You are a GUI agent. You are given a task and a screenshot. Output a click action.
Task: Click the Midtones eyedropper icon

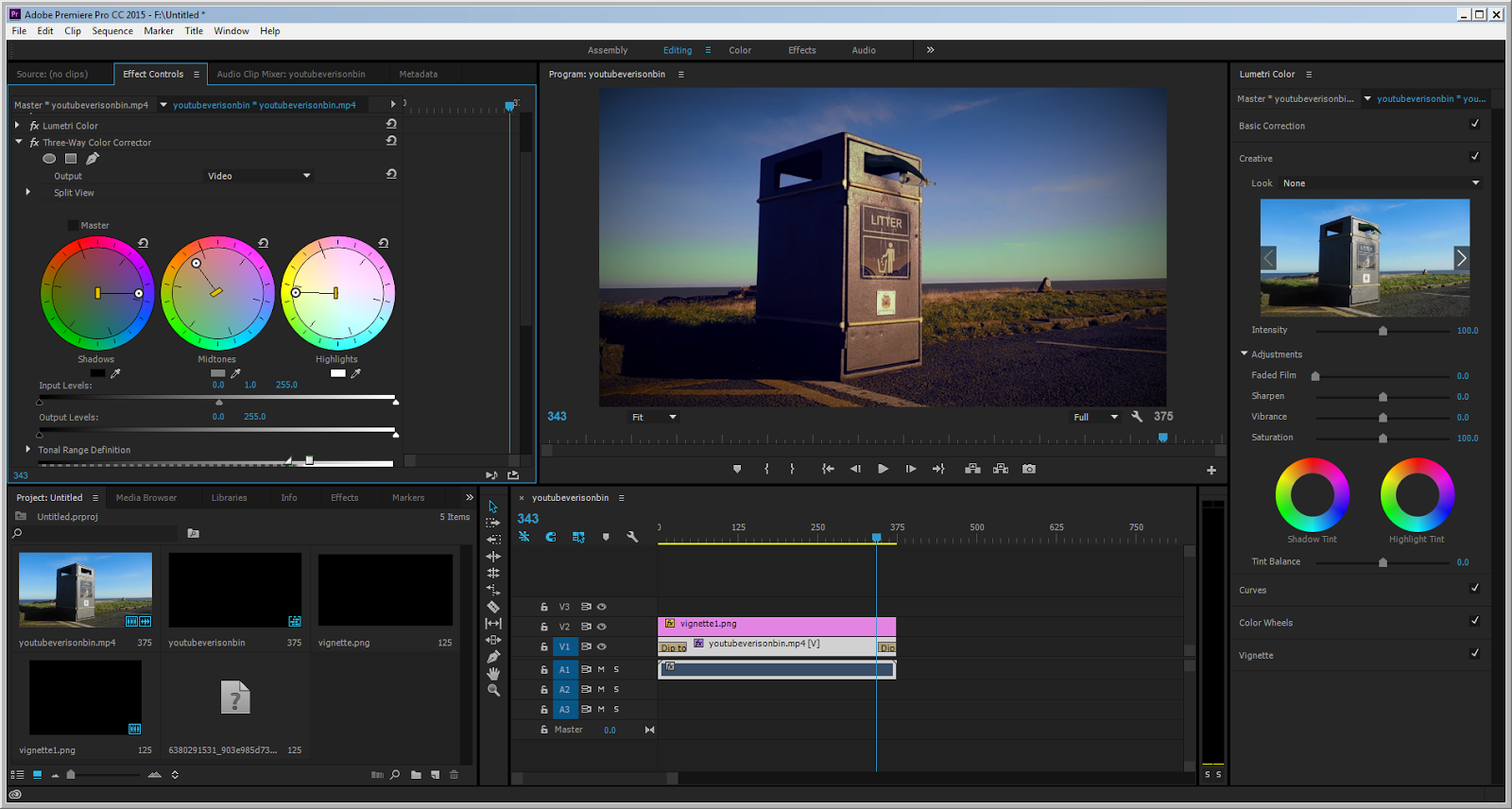[235, 373]
